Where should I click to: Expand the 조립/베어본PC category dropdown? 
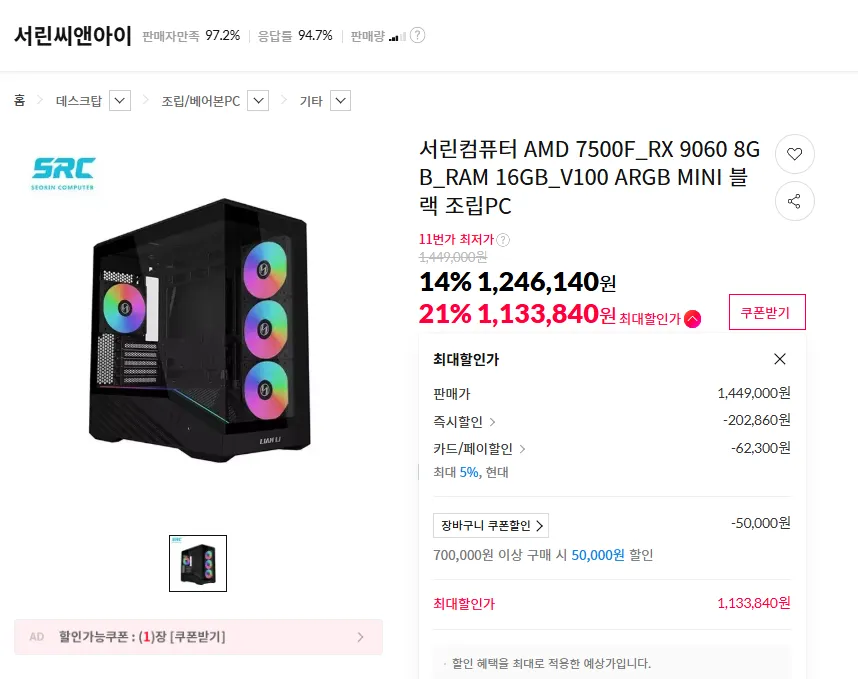[x=258, y=101]
